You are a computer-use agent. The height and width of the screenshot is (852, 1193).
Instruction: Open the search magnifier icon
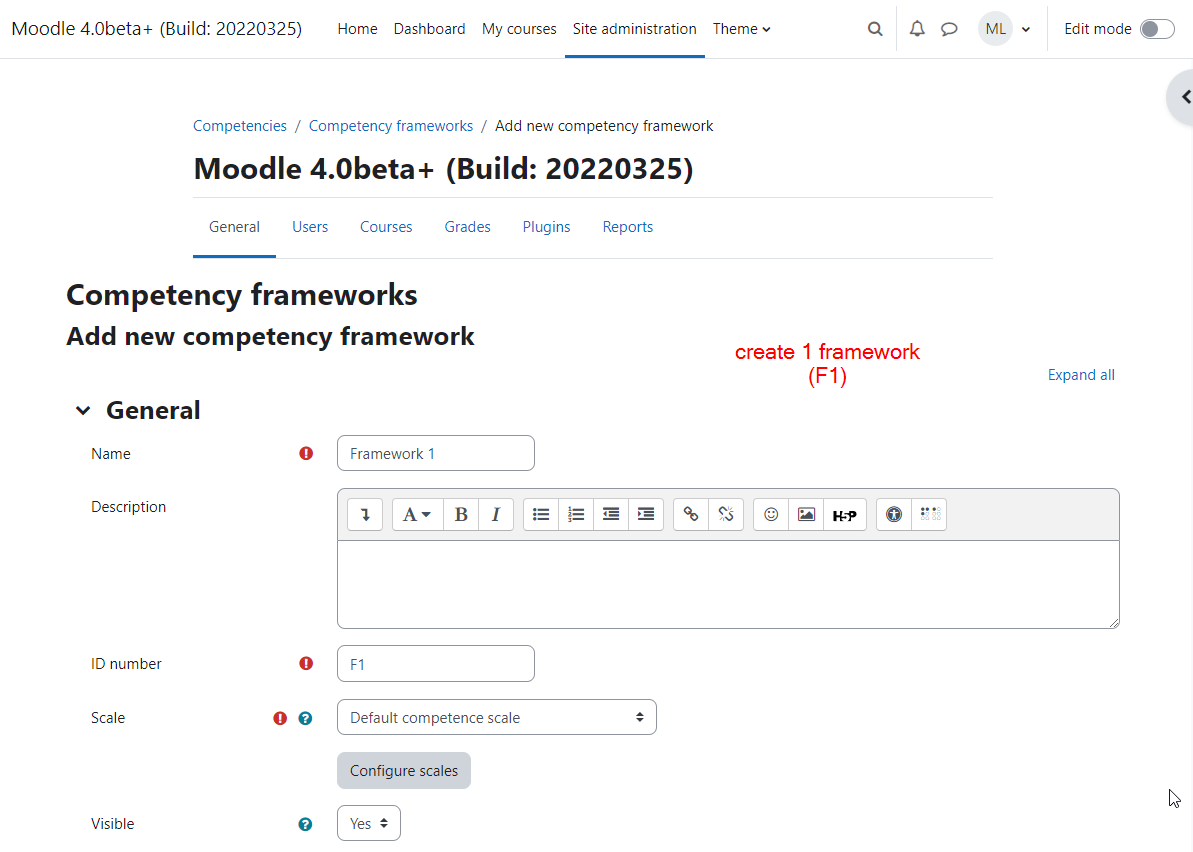[x=875, y=29]
